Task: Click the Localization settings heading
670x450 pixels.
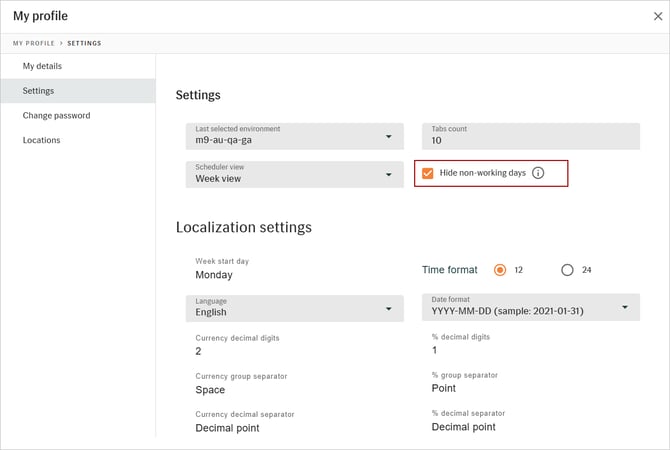Action: 244,227
